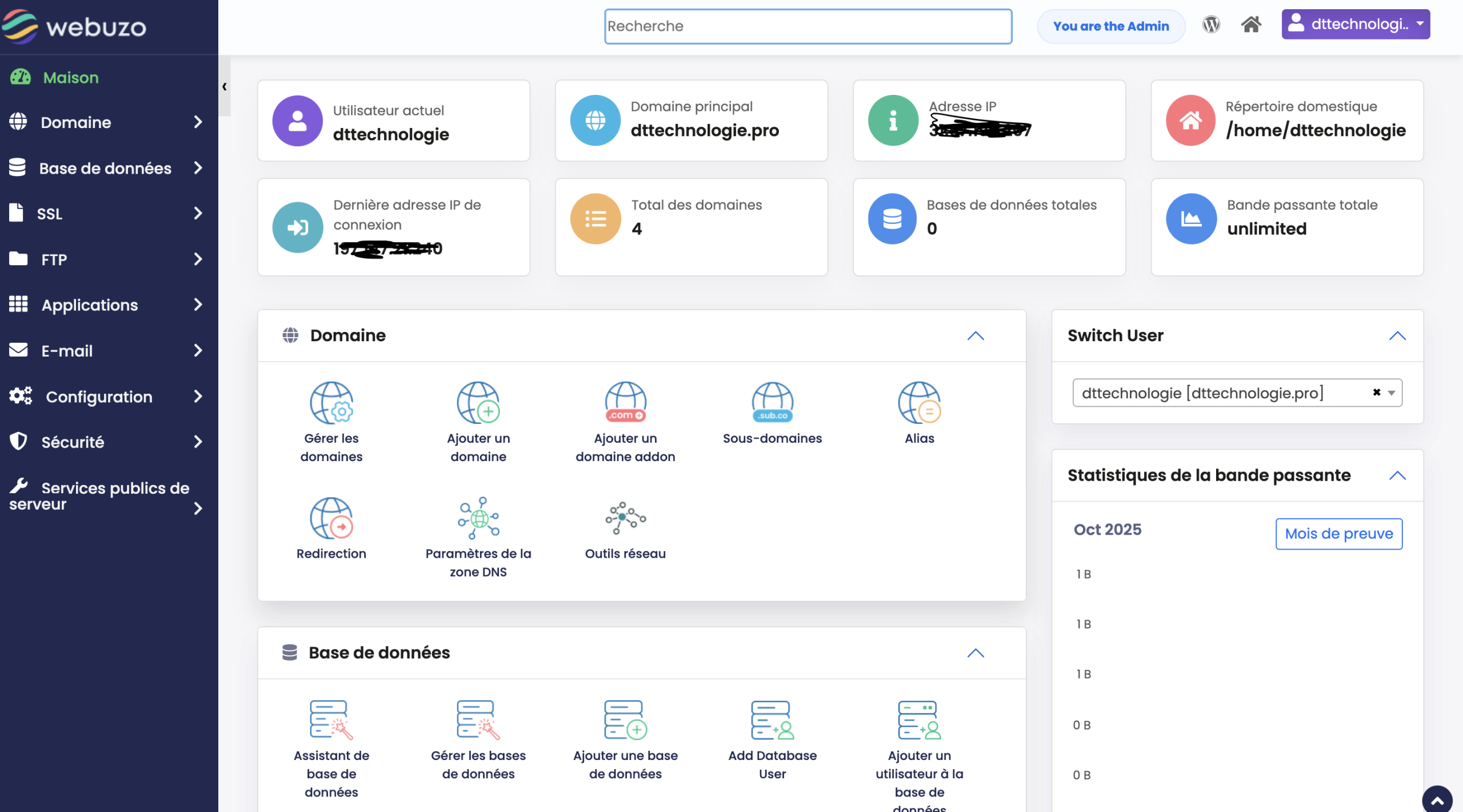
Task: Click the WordPress icon in header
Action: click(1211, 25)
